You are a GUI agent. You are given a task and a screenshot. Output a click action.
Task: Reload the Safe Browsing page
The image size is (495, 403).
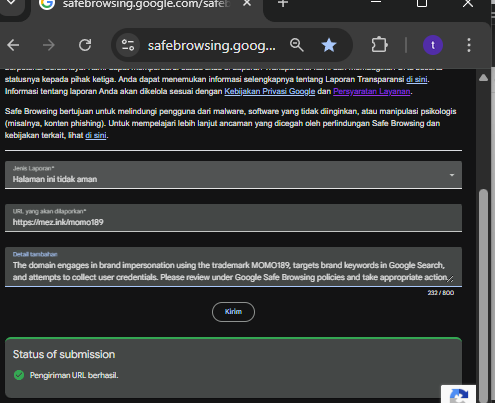coord(85,45)
